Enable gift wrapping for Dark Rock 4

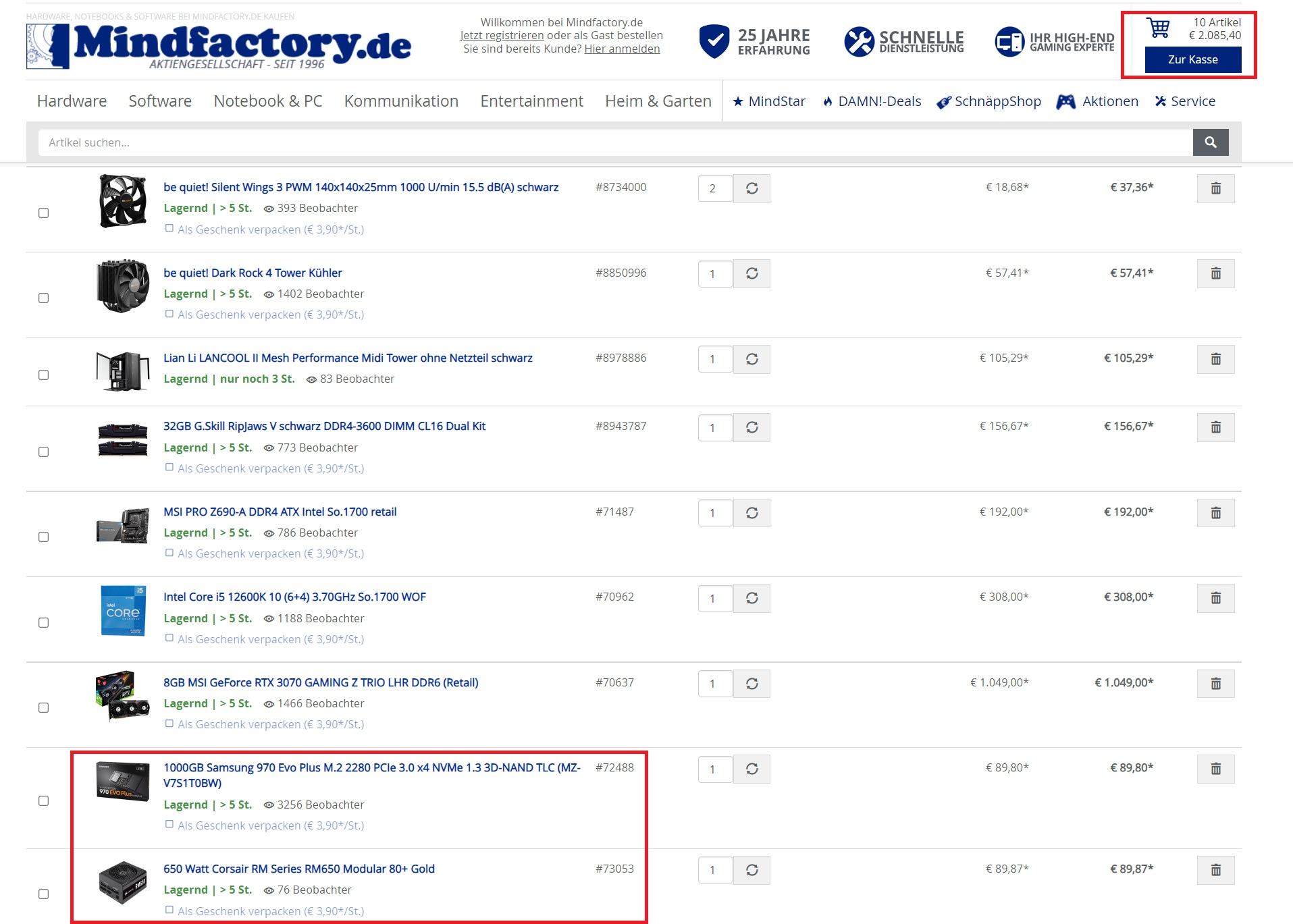point(169,314)
